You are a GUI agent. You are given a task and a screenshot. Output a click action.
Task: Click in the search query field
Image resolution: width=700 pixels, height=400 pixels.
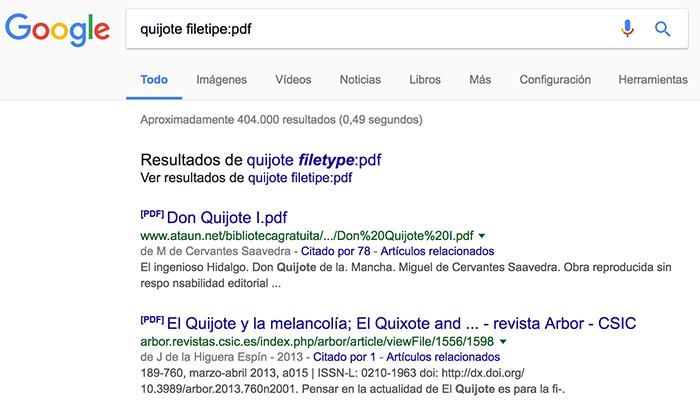tap(360, 29)
